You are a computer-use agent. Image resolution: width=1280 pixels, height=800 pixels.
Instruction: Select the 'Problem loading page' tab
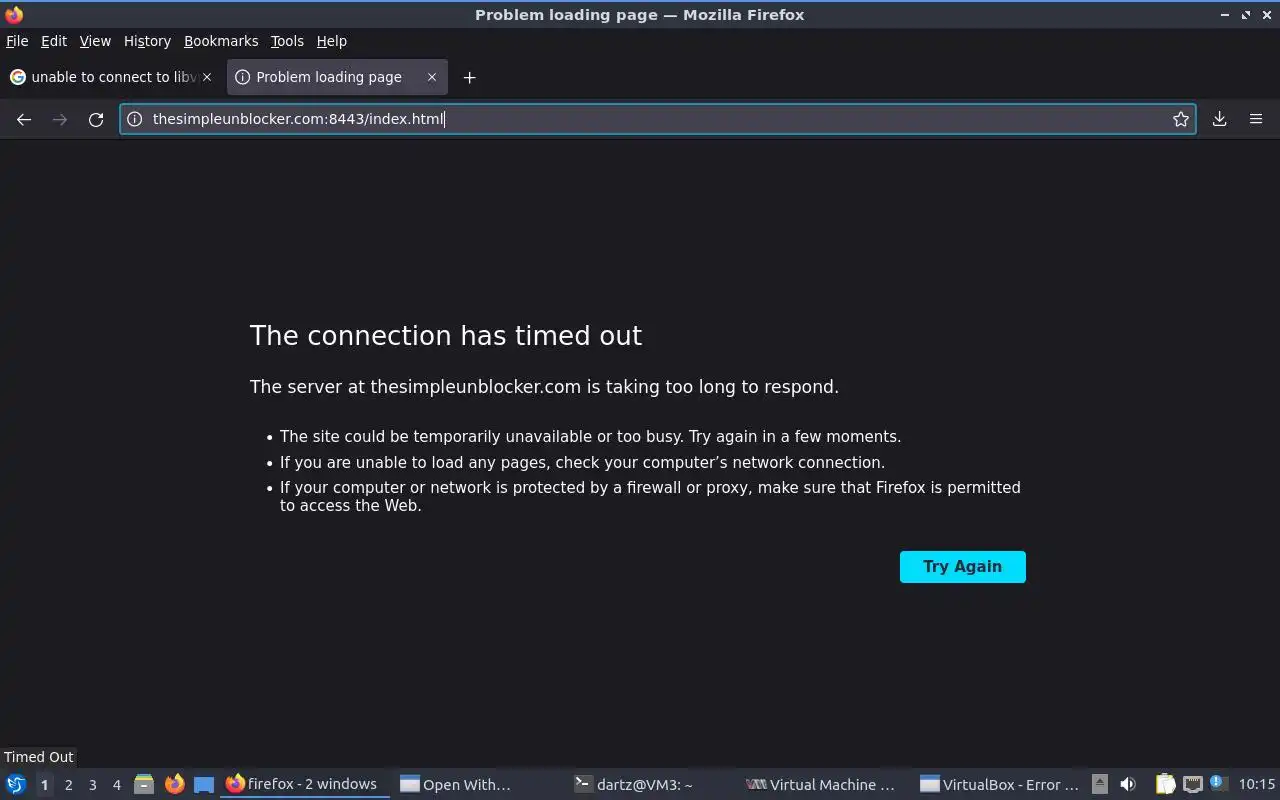337,77
